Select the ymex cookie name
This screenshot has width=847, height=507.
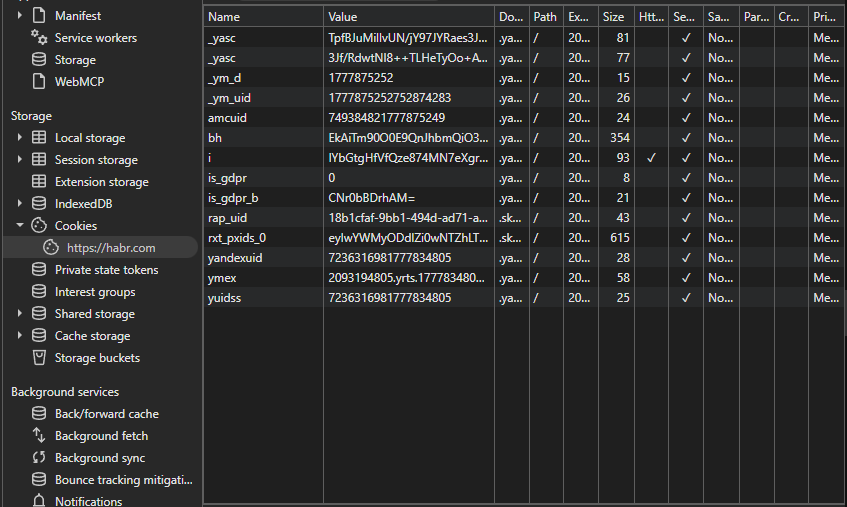(222, 278)
